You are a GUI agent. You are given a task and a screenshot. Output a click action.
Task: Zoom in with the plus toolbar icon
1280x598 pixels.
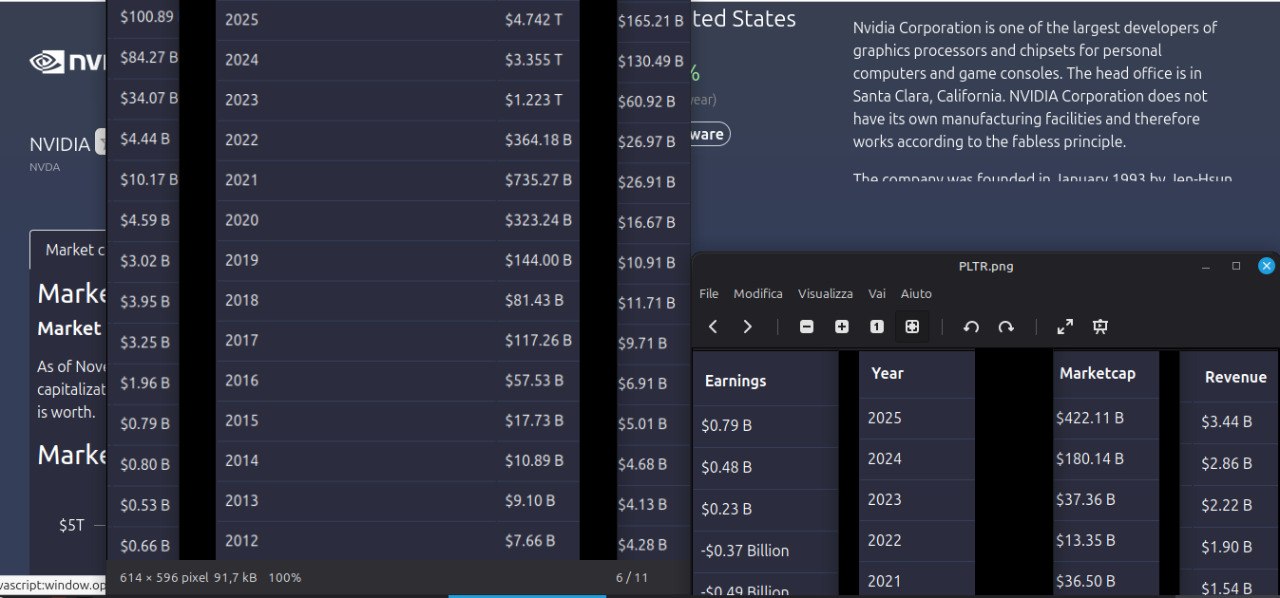tap(842, 327)
